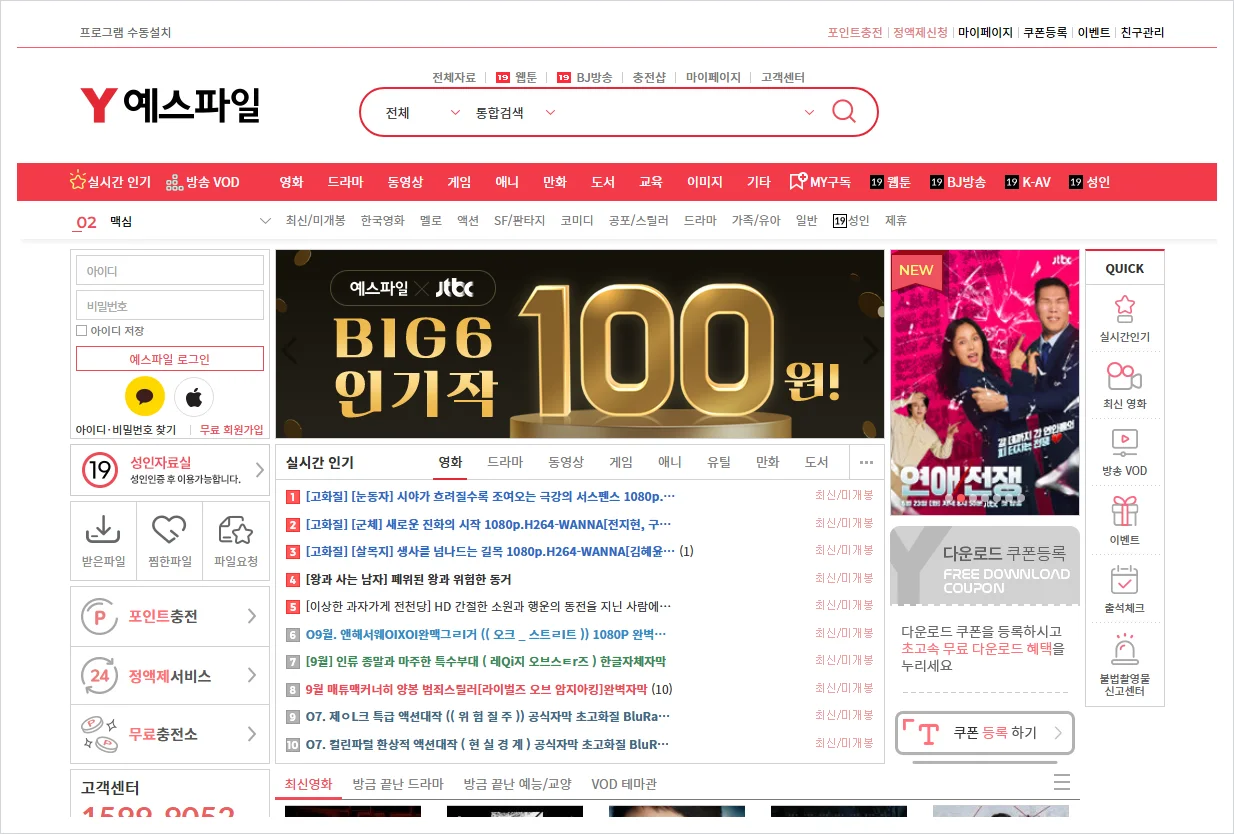1234x834 pixels.
Task: Filter by 공포/스릴러 subcategory
Action: 638,221
